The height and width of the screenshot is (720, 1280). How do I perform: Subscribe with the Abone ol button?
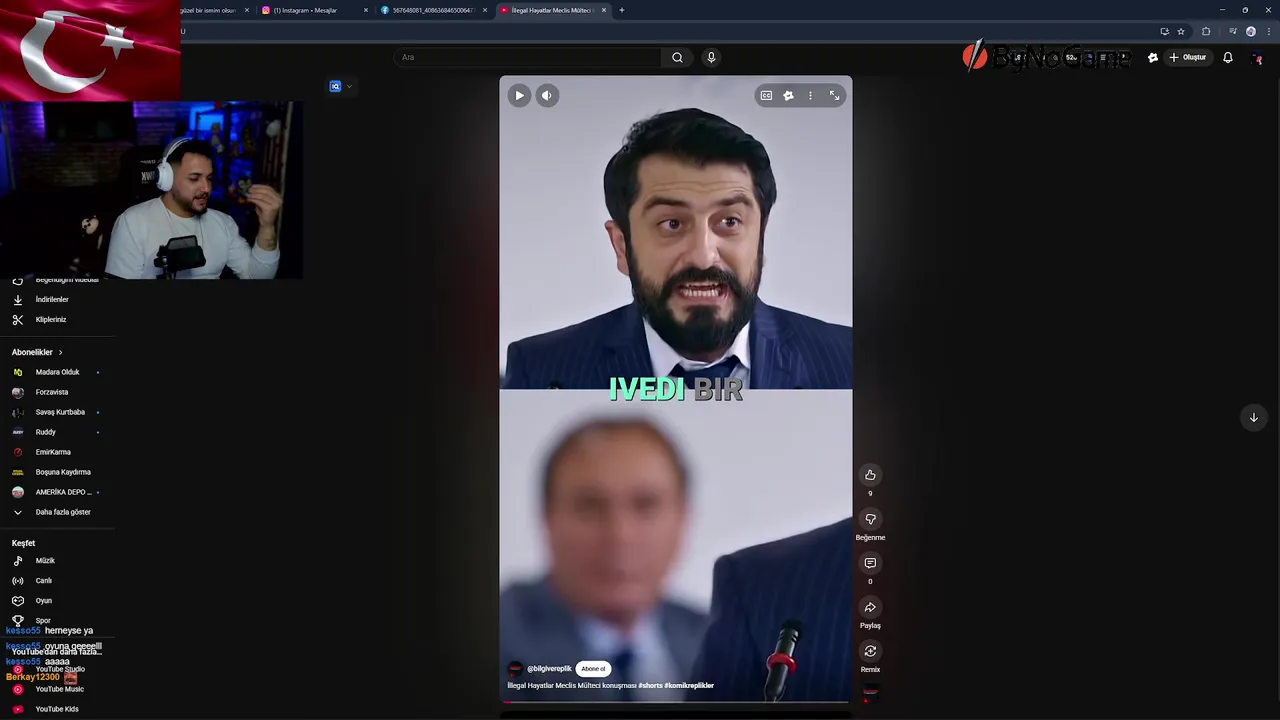point(593,669)
